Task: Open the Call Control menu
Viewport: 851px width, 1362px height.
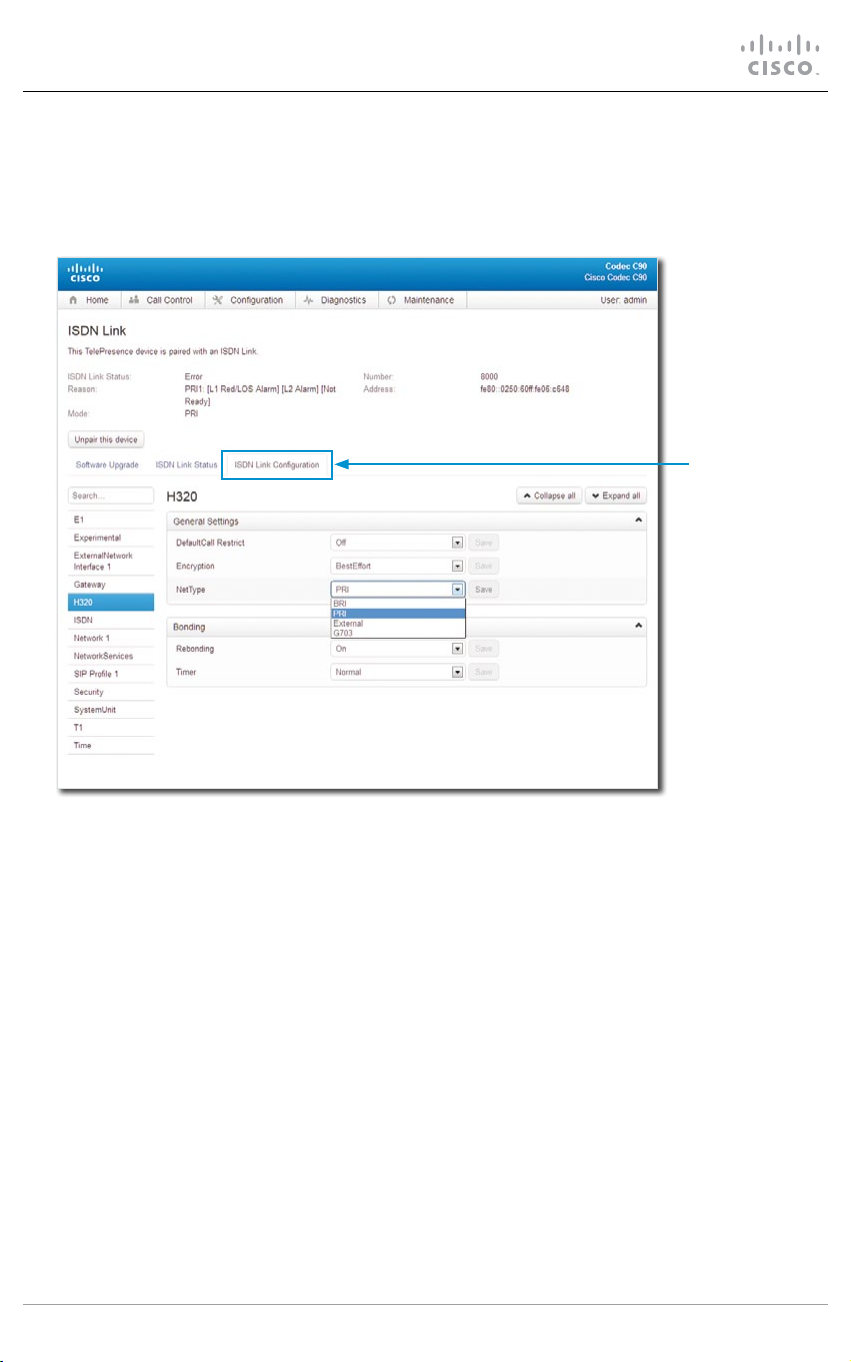Action: pos(162,300)
